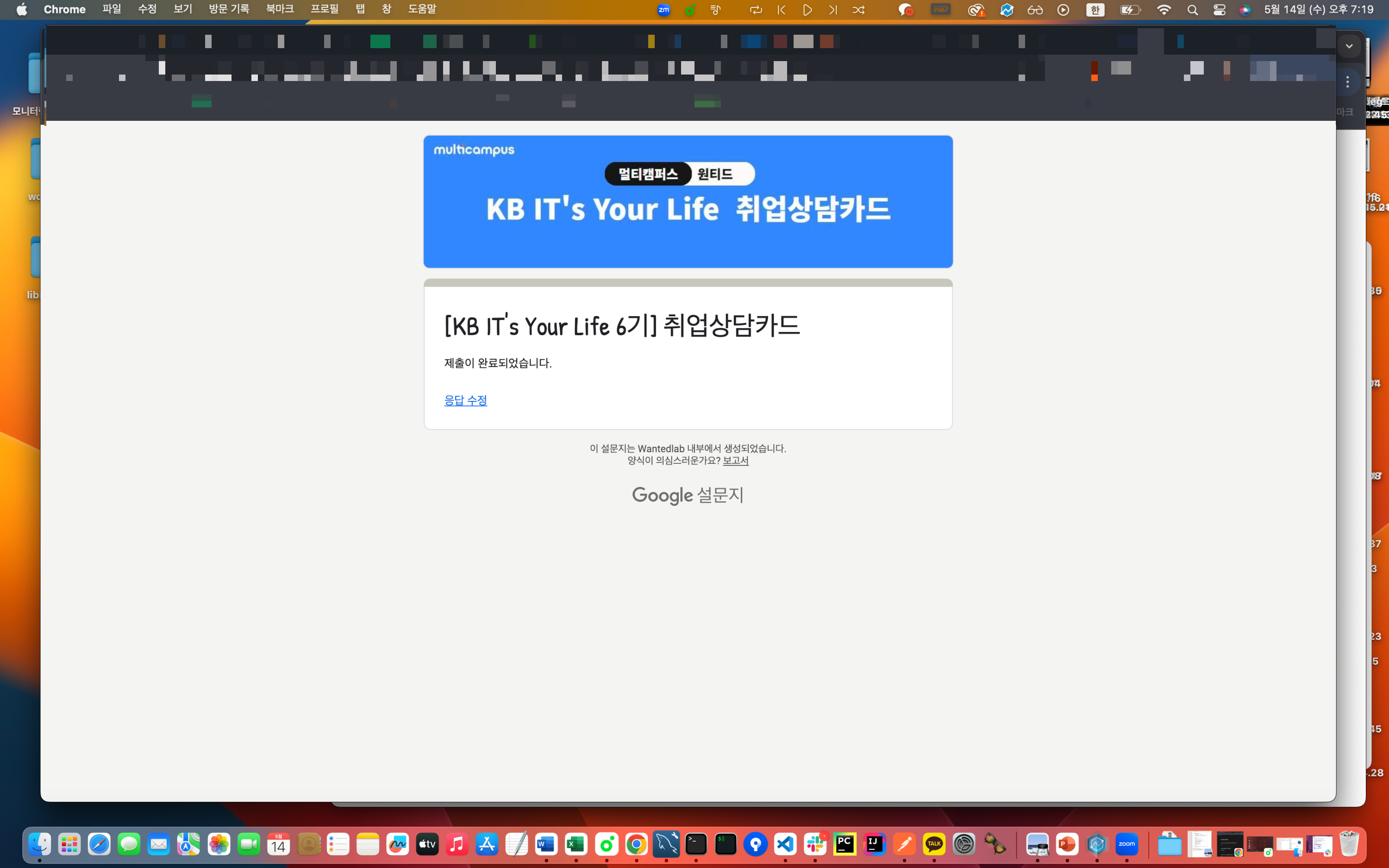Open the battery status menu
Viewport: 1389px width, 868px height.
(1130, 10)
